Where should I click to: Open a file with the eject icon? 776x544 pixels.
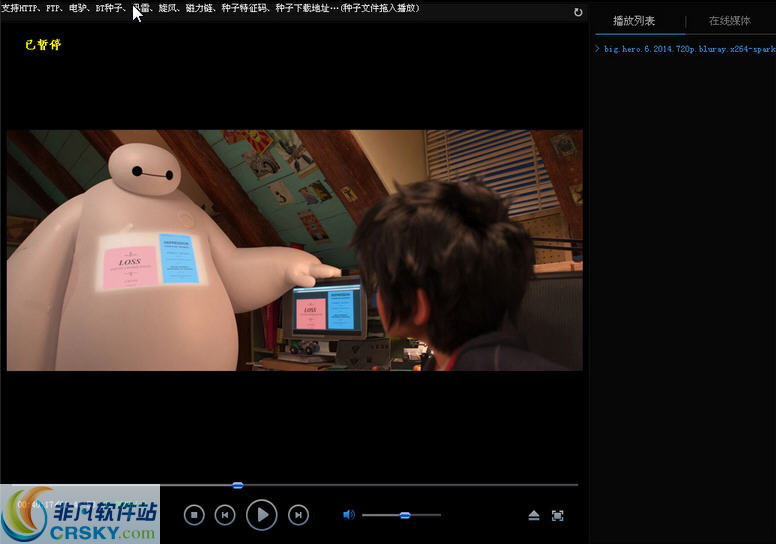534,515
